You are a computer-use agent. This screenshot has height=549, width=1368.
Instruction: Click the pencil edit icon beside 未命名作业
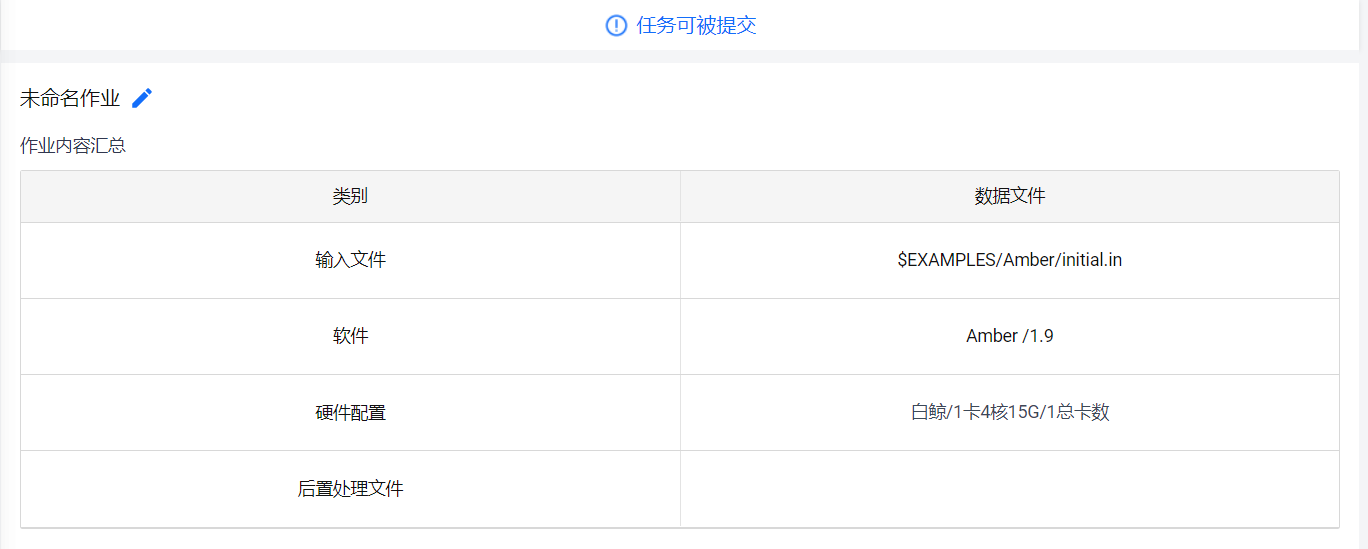point(142,98)
